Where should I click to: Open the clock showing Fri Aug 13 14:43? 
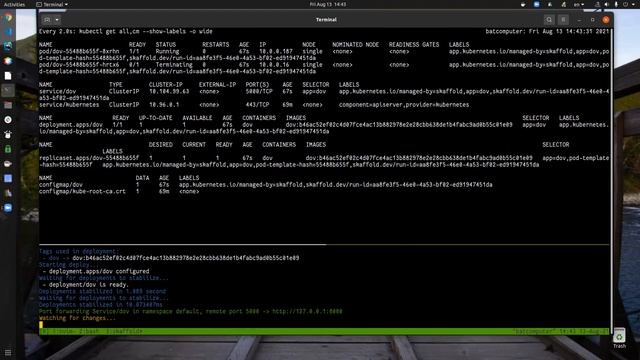pos(328,4)
